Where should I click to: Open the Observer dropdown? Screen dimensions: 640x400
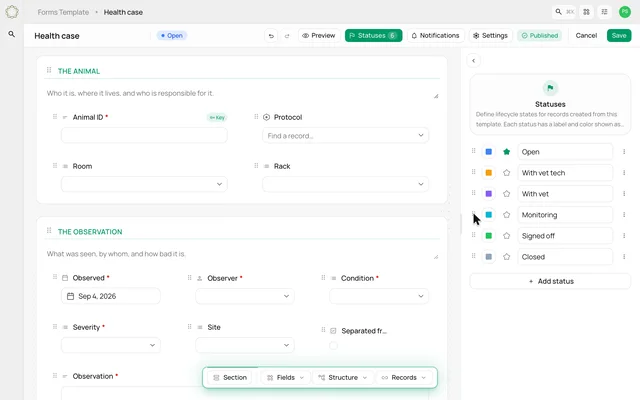click(x=245, y=296)
